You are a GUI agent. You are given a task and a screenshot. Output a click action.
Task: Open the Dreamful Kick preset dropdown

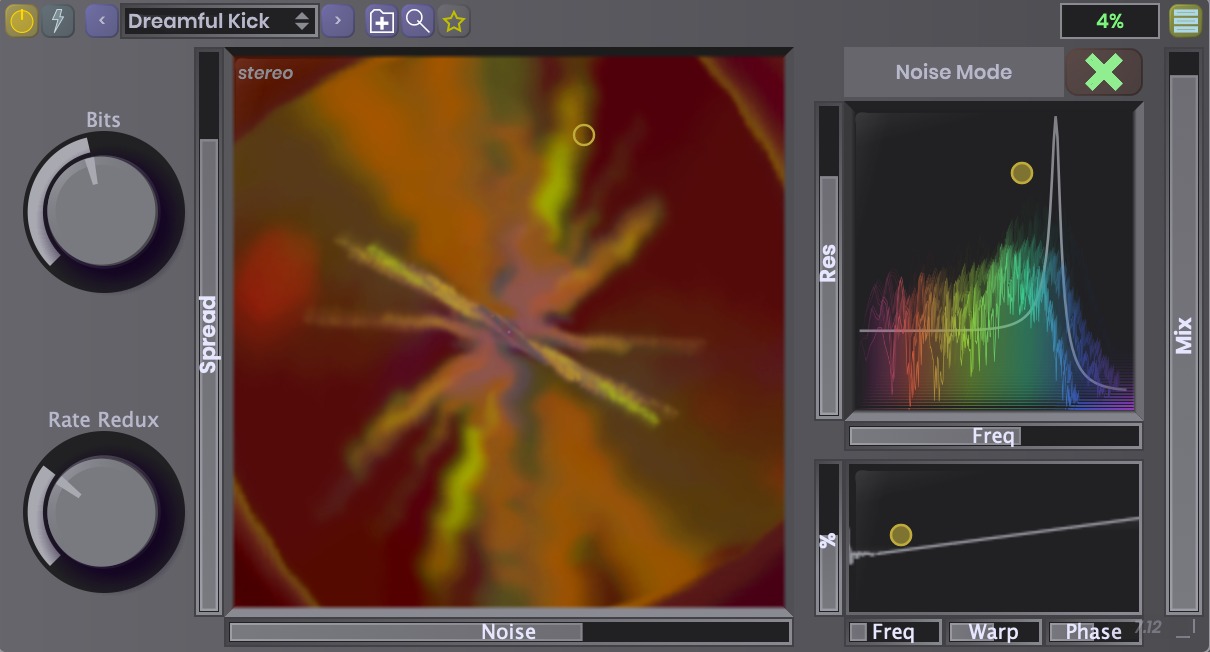pos(218,21)
